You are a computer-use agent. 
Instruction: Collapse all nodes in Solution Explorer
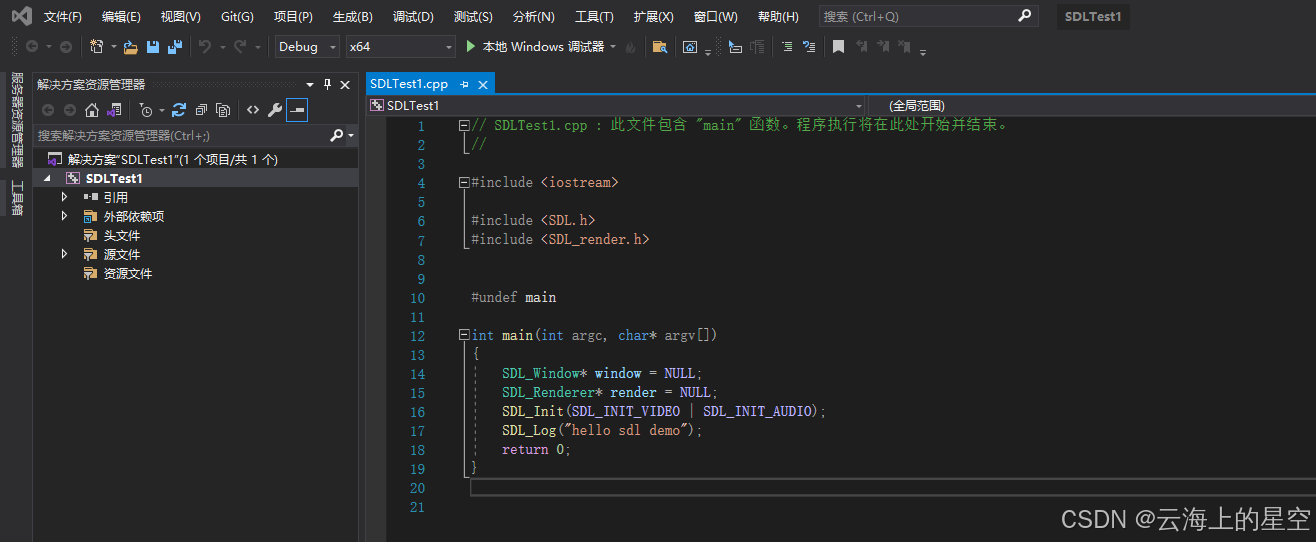pos(201,110)
